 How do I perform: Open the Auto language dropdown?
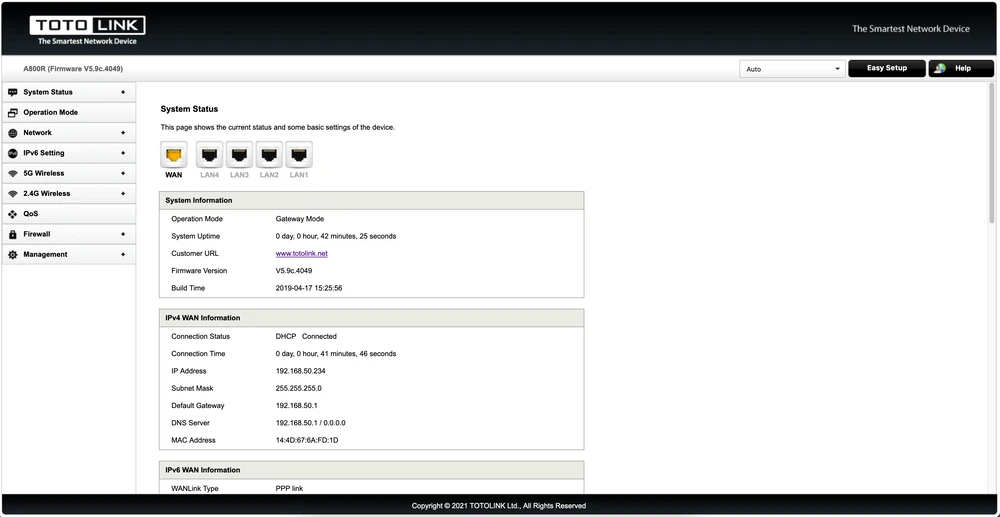792,69
